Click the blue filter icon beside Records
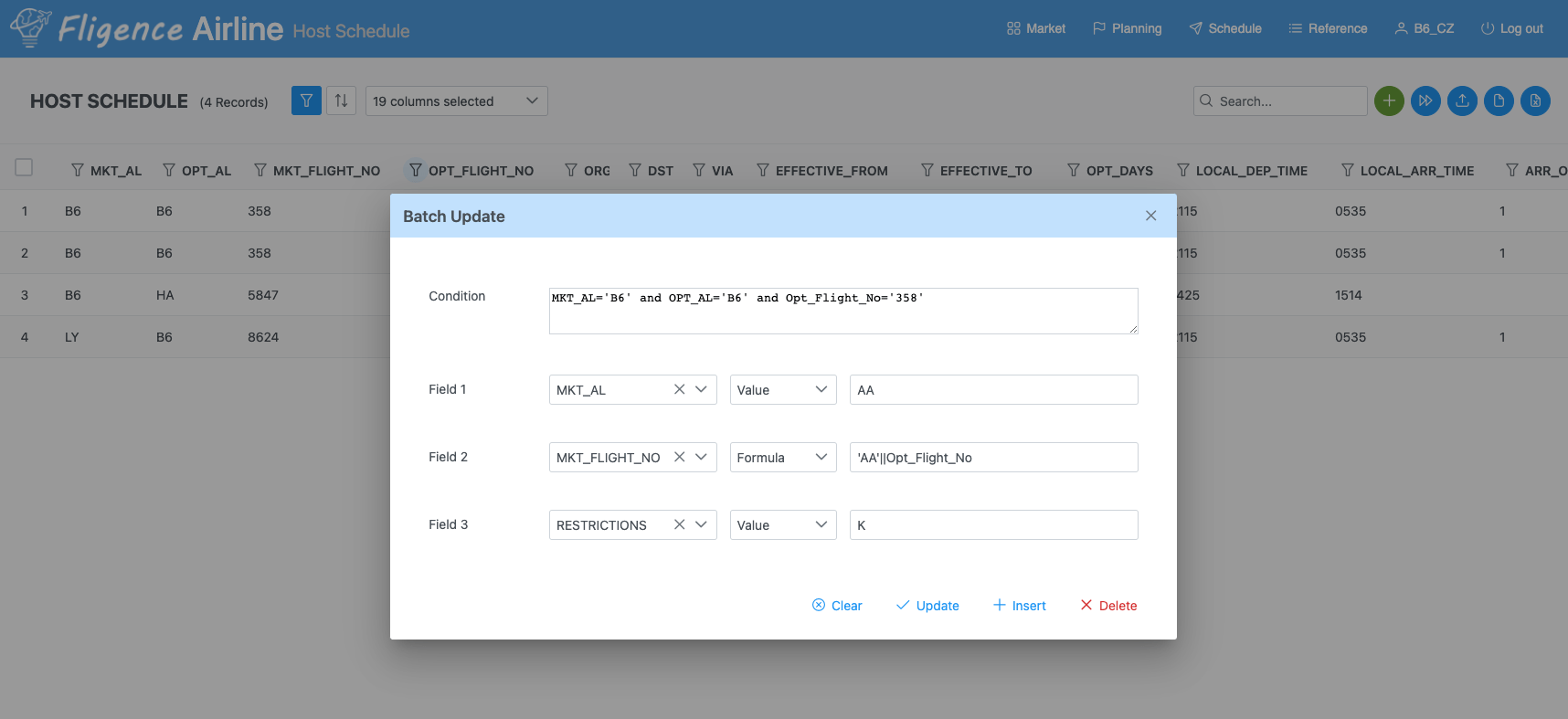Screen dimensions: 1568x719 (306, 100)
